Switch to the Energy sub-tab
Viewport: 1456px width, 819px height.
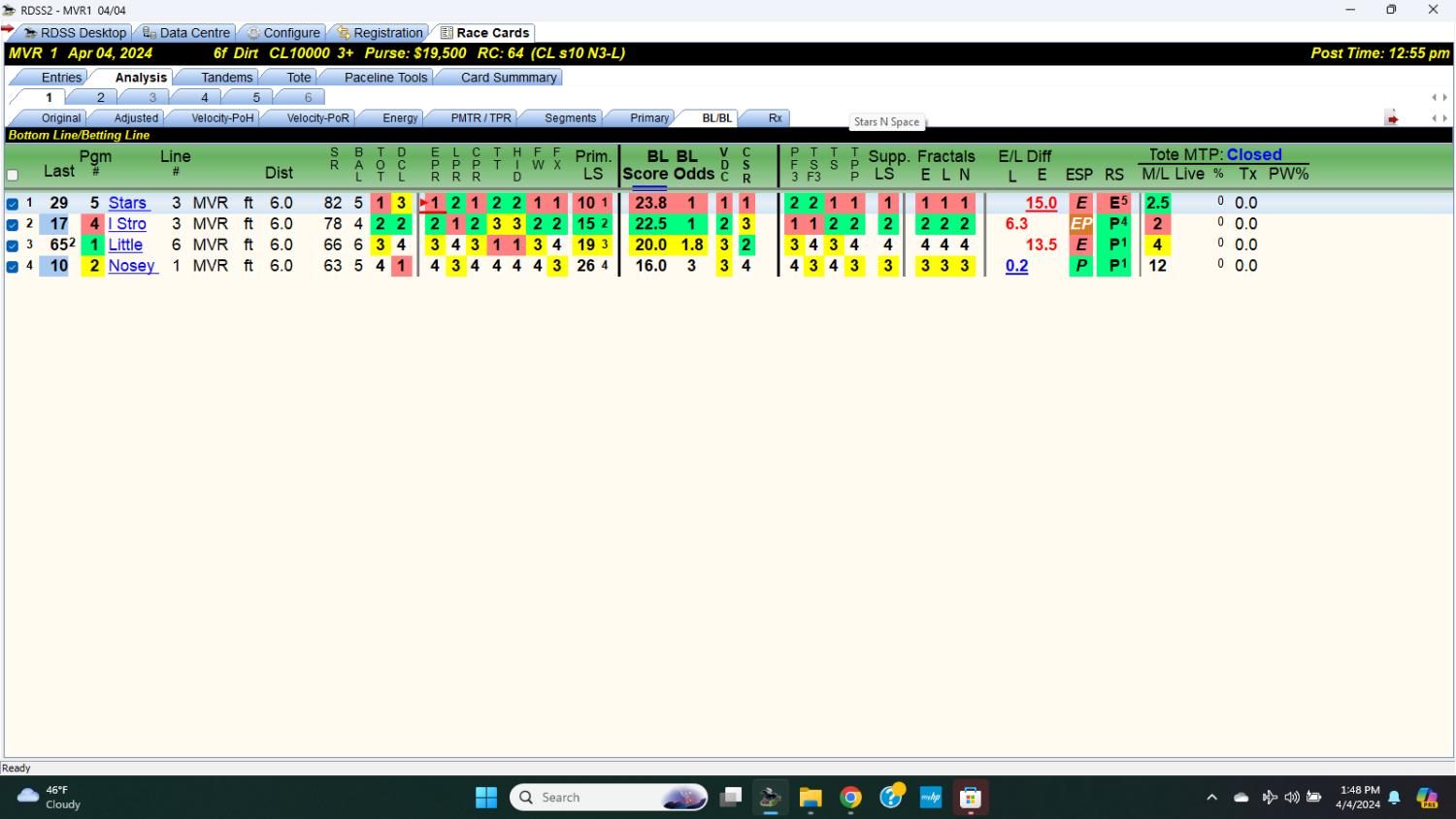click(400, 118)
